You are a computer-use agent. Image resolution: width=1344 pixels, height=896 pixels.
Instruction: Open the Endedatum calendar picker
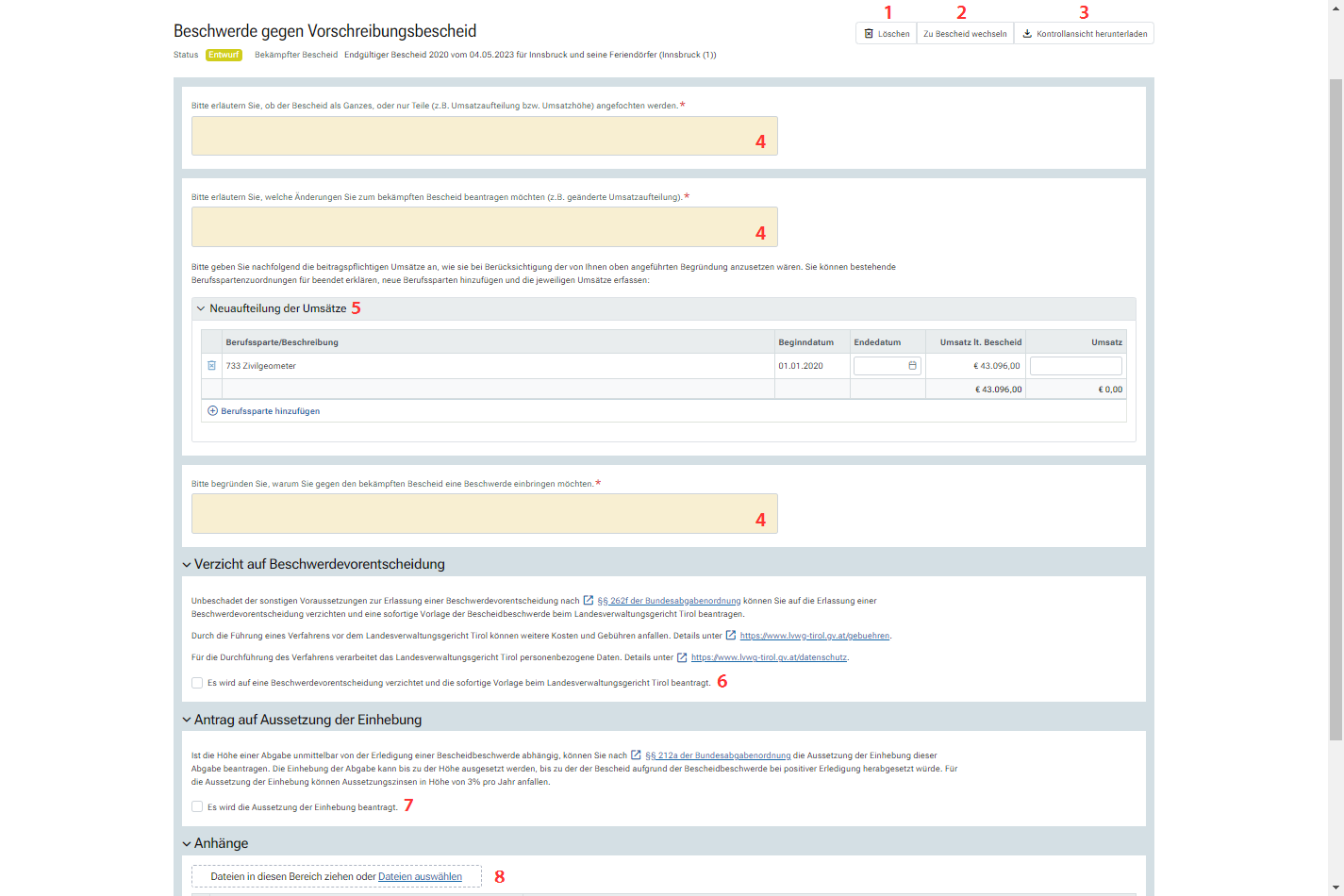pyautogui.click(x=912, y=366)
